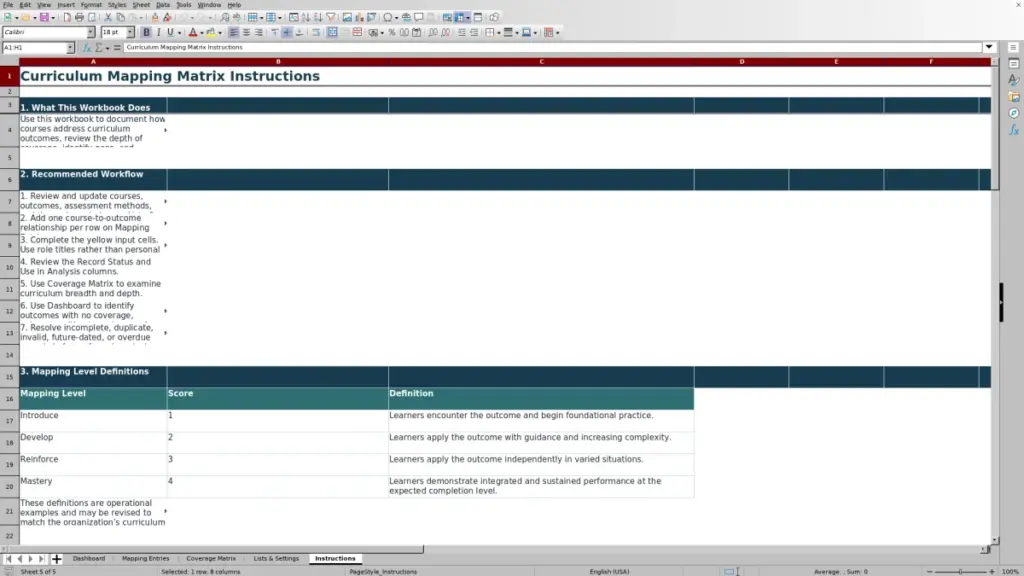Zoom in plus button

click(991, 571)
